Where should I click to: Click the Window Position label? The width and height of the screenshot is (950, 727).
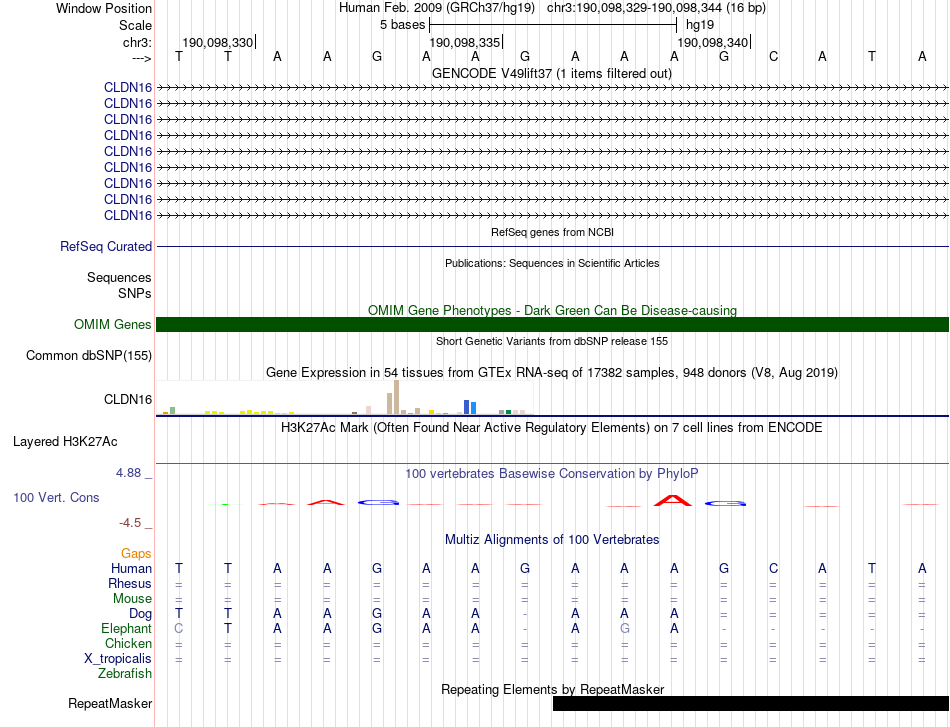(104, 8)
